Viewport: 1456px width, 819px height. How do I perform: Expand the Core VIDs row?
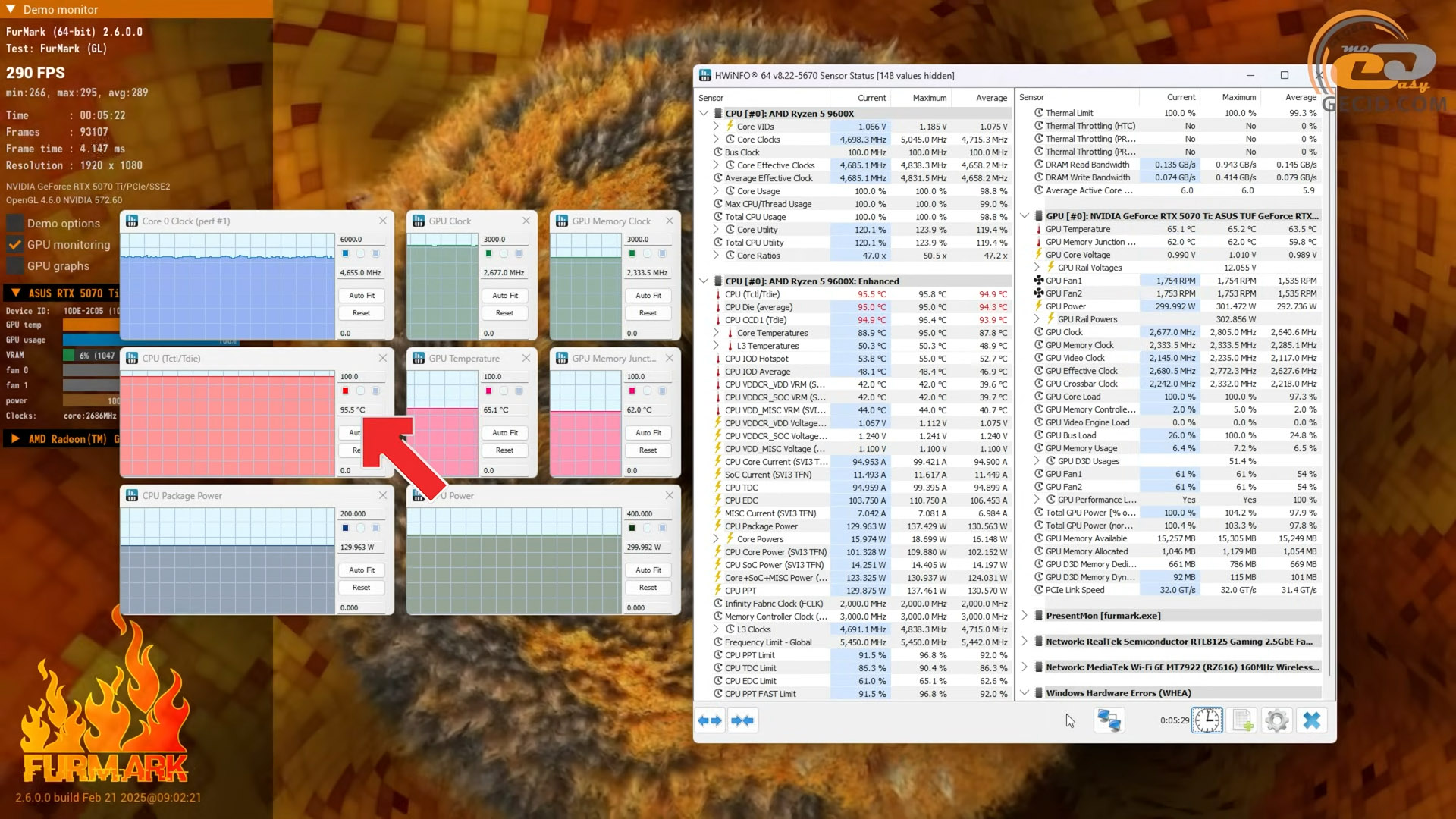[715, 127]
